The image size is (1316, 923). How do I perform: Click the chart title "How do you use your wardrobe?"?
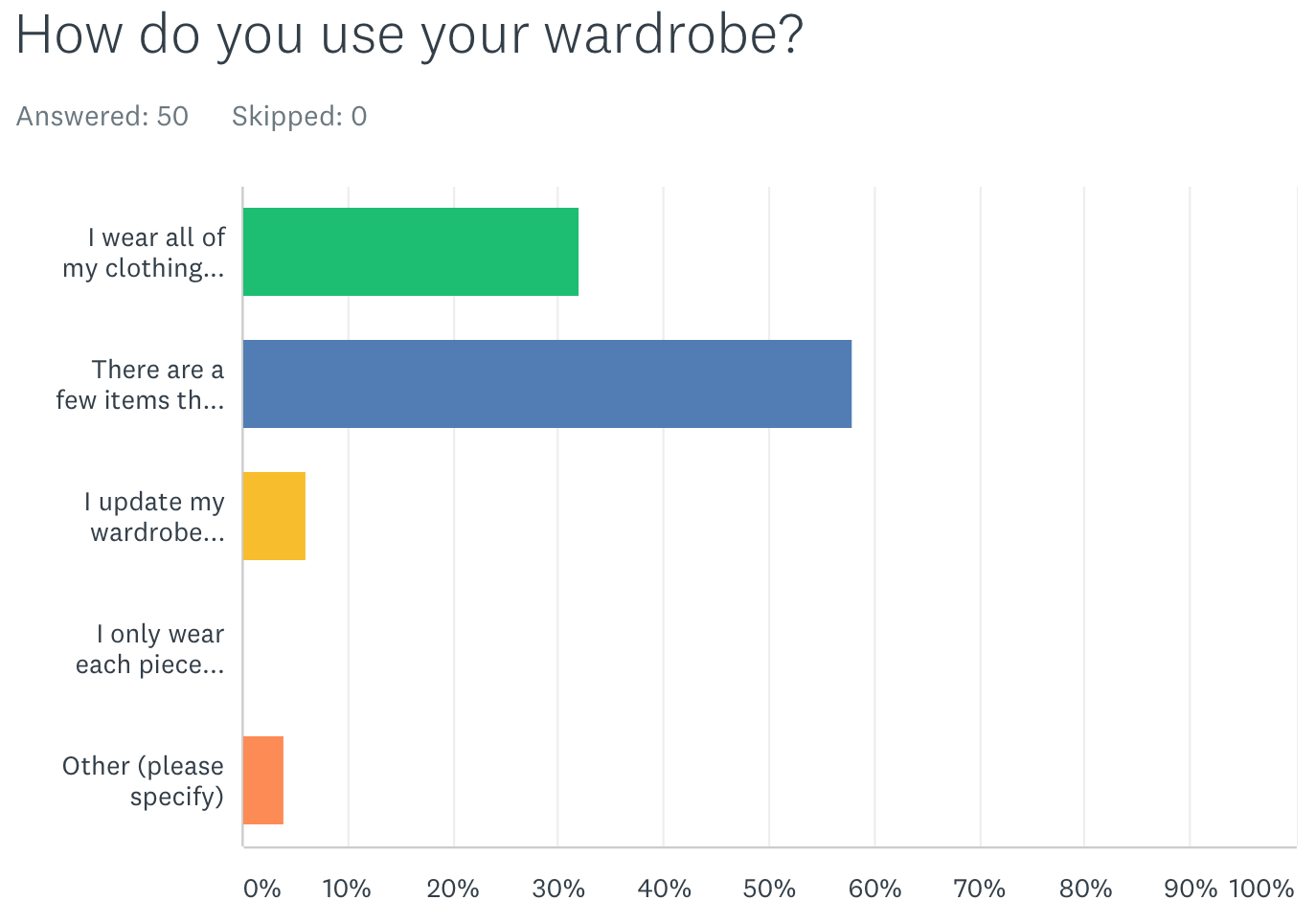(409, 35)
